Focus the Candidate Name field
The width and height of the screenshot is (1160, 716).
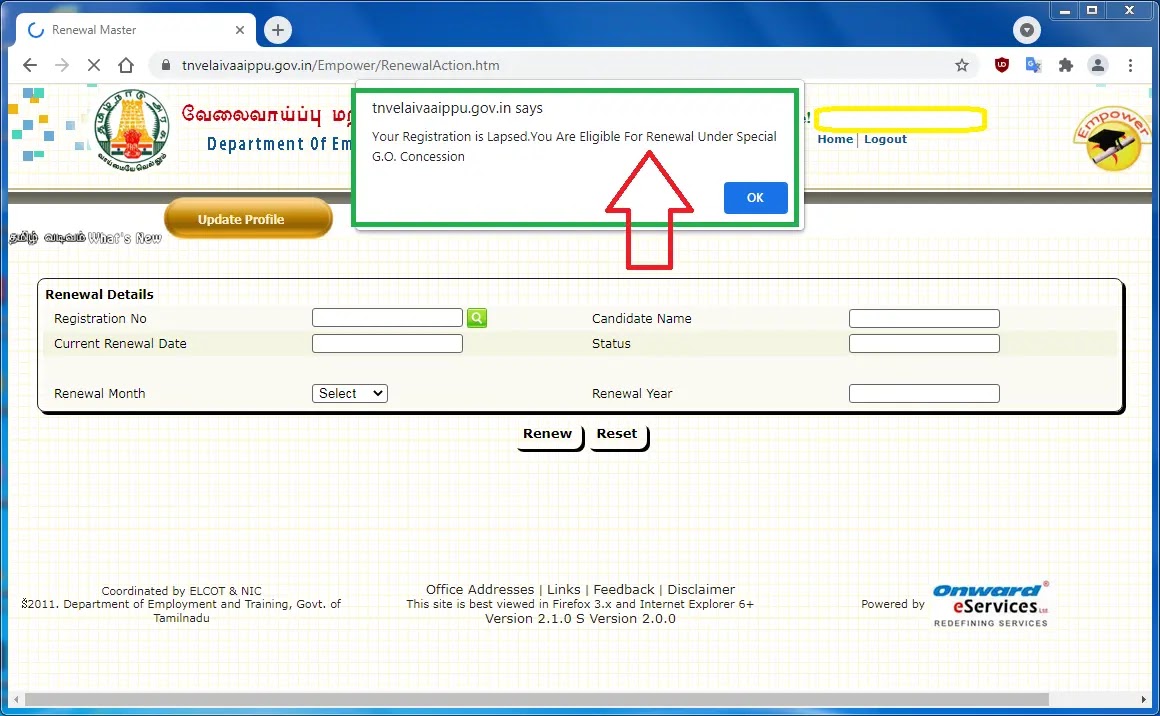coord(924,318)
